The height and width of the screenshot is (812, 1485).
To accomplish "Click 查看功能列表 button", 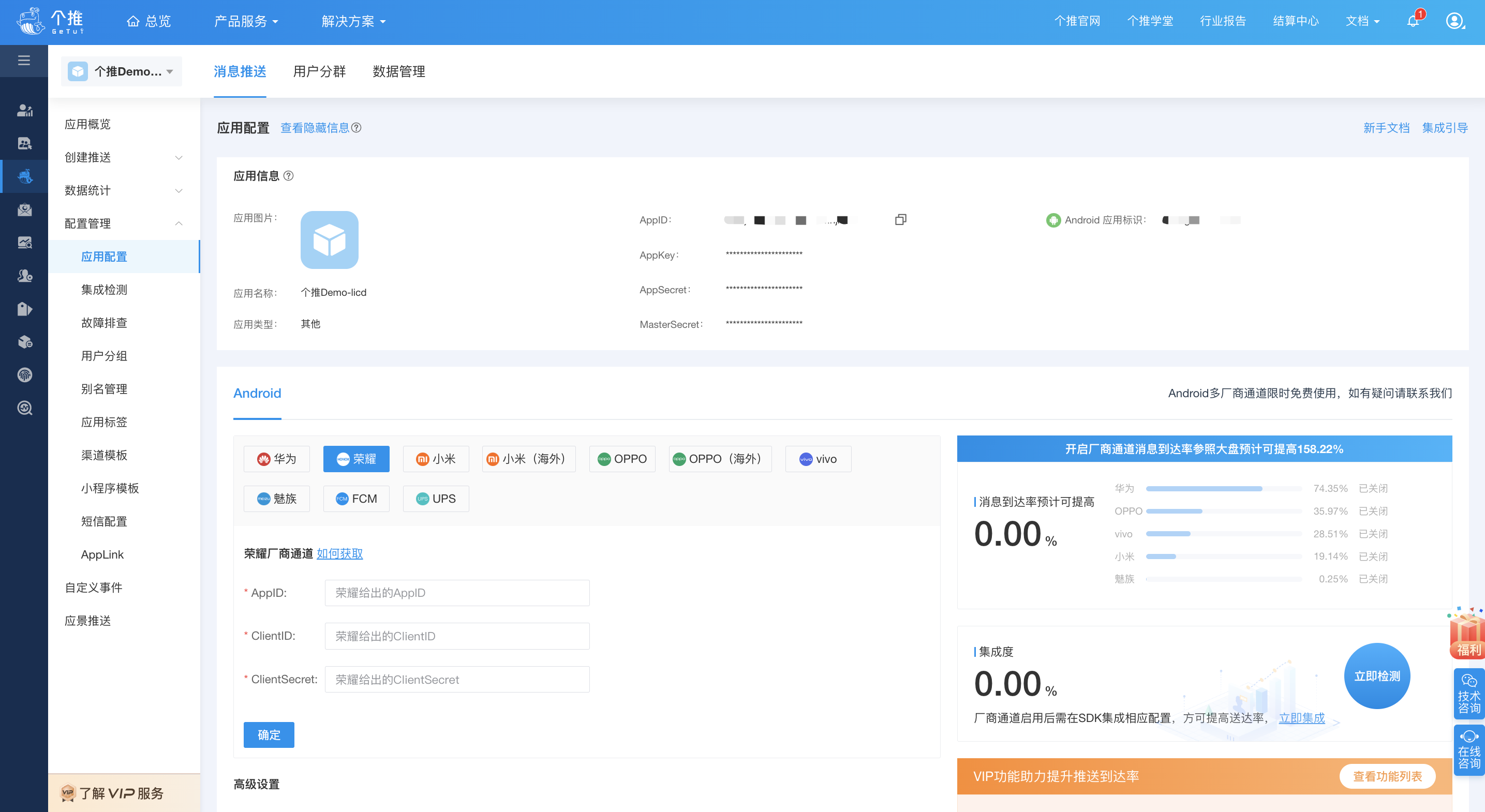I will point(1387,776).
